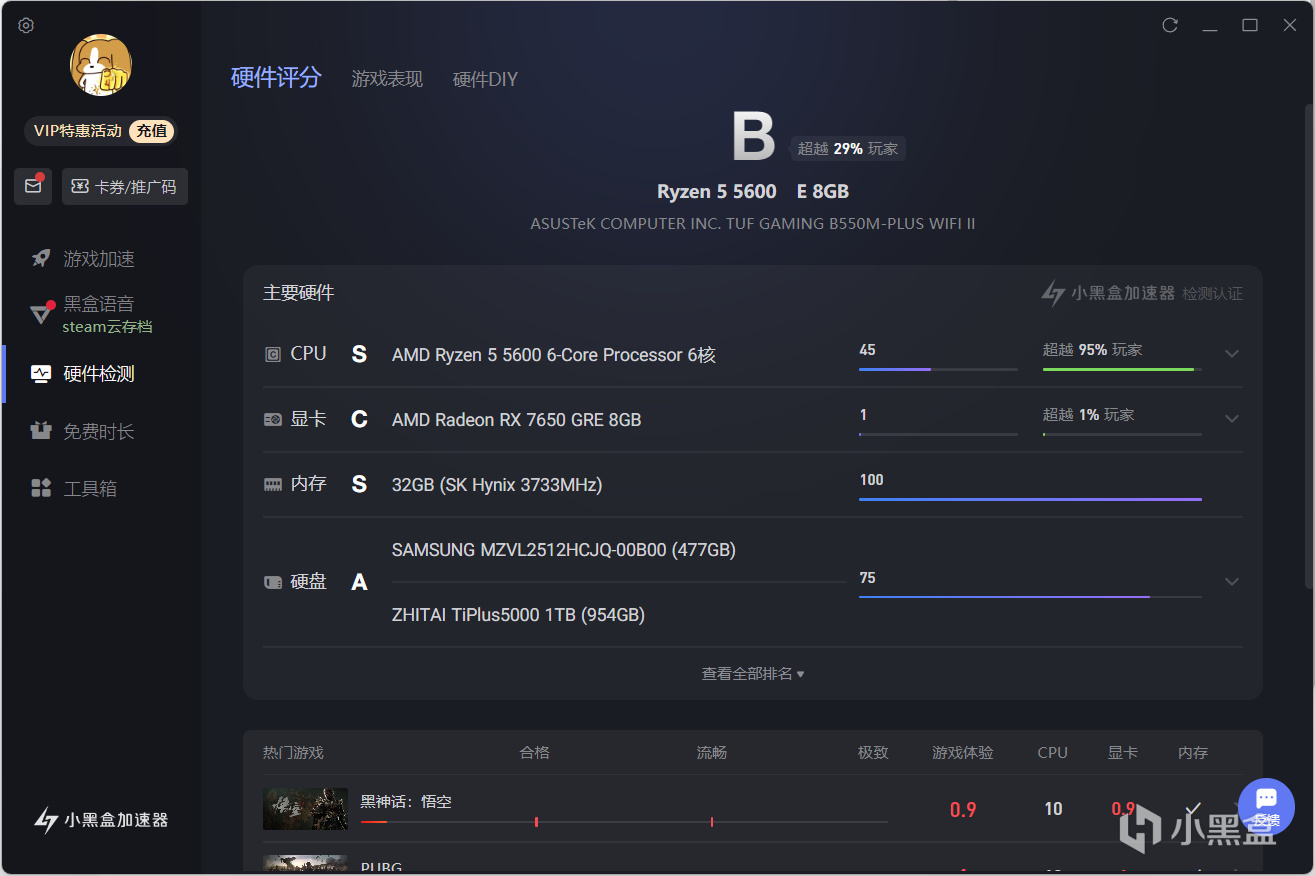Click the 内存 score bar showing 100
This screenshot has height=876, width=1315.
(1030, 499)
